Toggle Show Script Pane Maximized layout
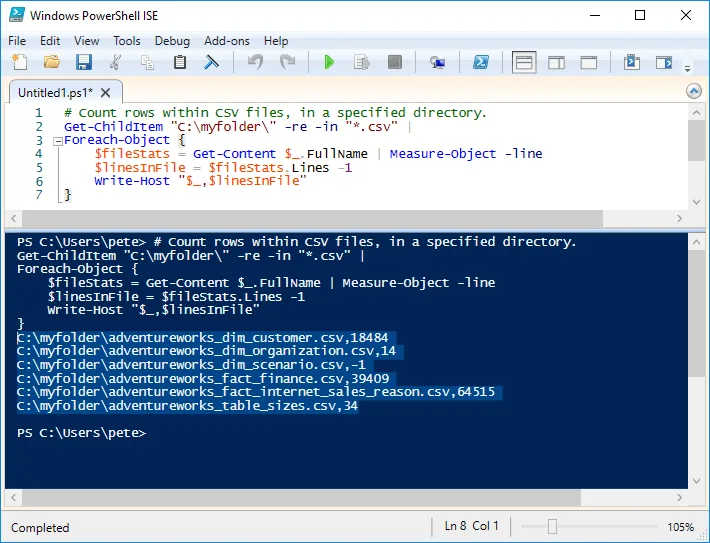 click(589, 63)
